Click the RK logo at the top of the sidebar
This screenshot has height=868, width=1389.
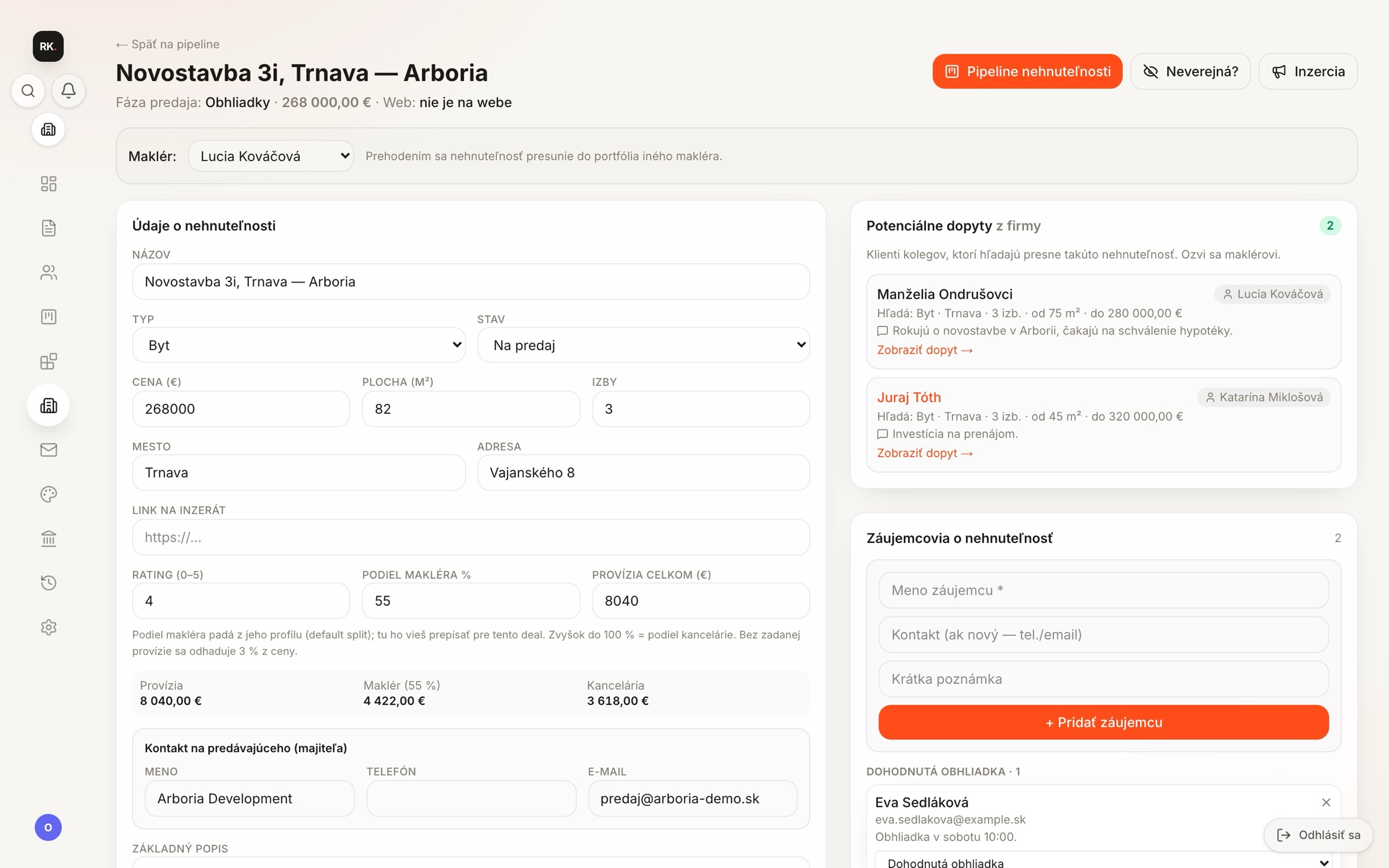click(x=48, y=46)
